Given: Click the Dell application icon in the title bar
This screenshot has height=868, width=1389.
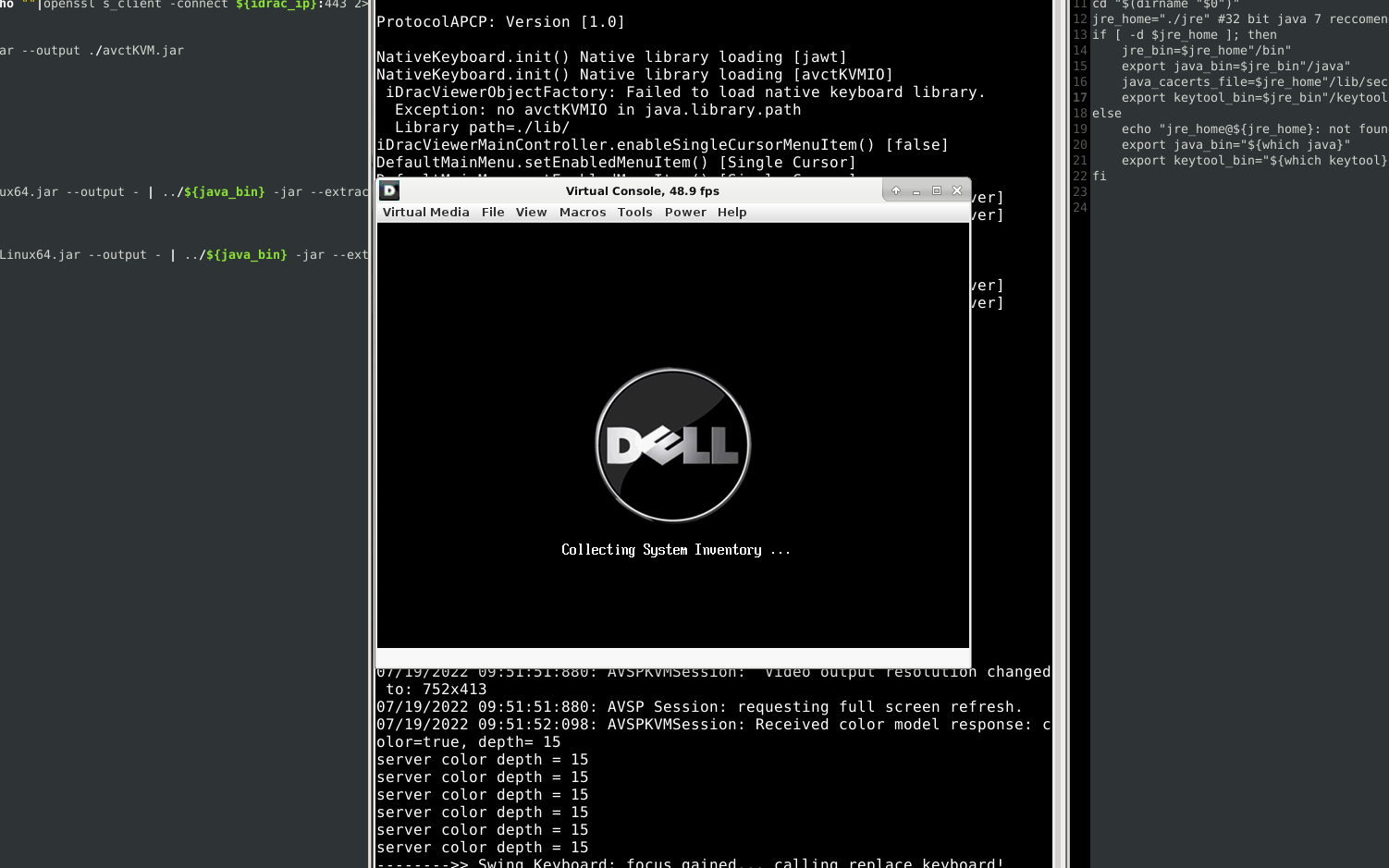Looking at the screenshot, I should pos(388,190).
